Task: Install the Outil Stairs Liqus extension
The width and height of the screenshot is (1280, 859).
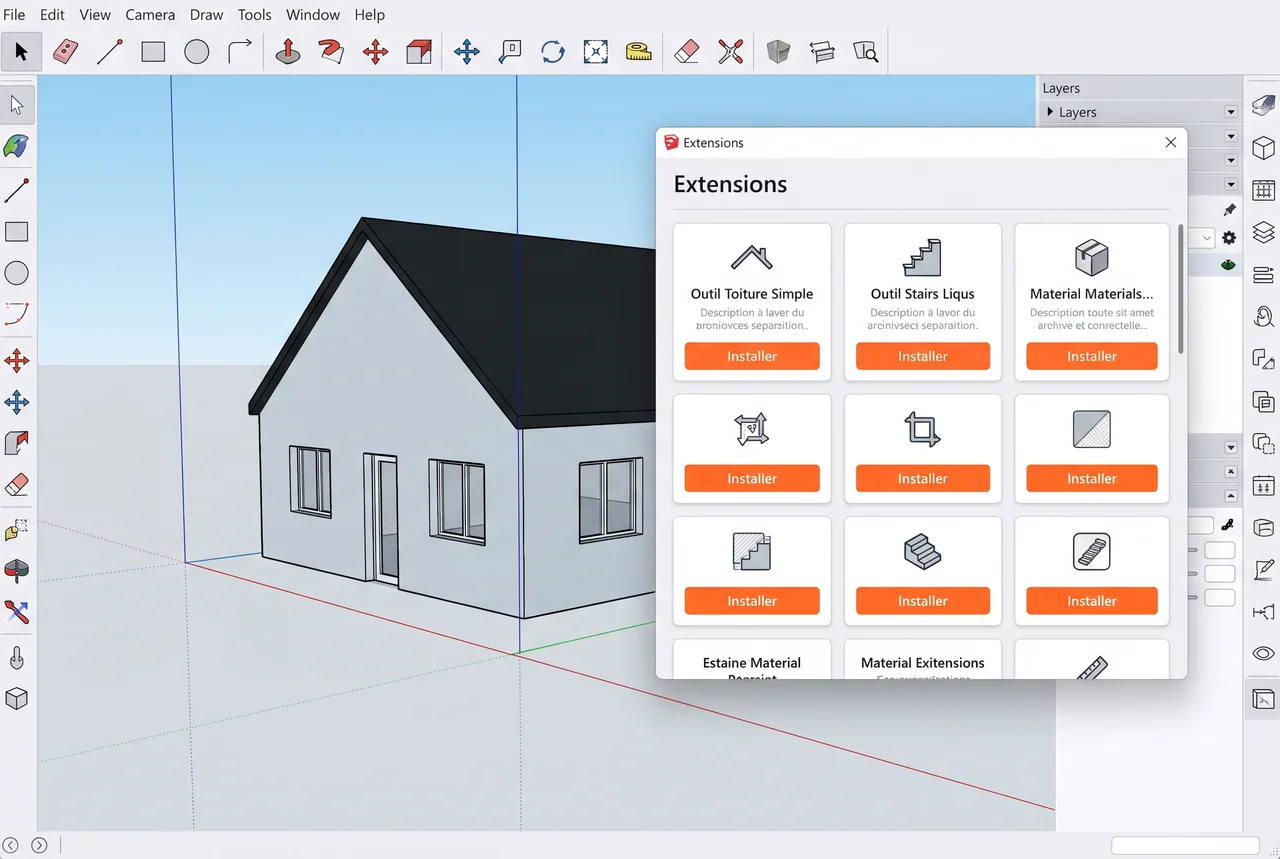Action: click(923, 356)
